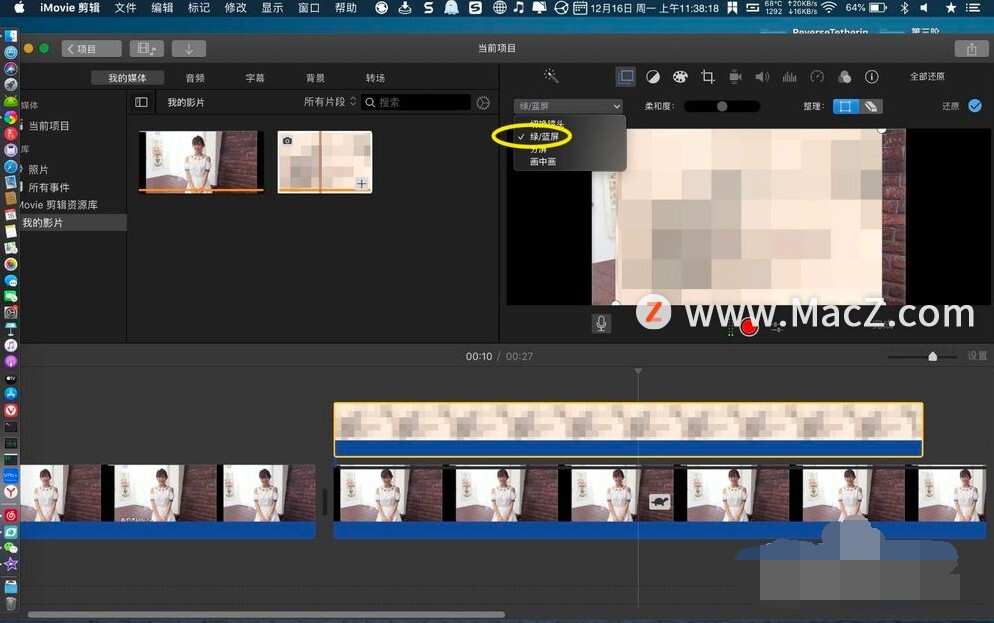The image size is (994, 623).
Task: Open the 窗口 menu in menu bar
Action: [x=309, y=8]
